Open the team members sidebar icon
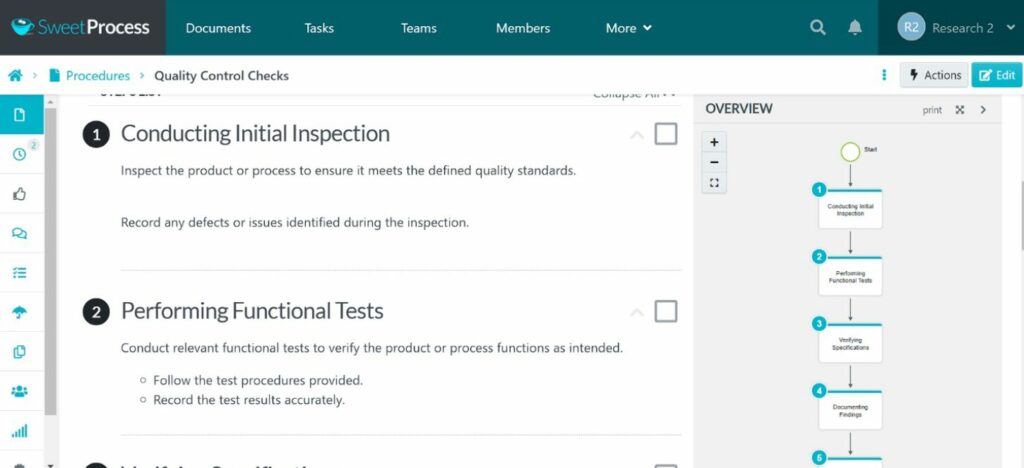Screen dimensions: 1024x468 click(20, 391)
